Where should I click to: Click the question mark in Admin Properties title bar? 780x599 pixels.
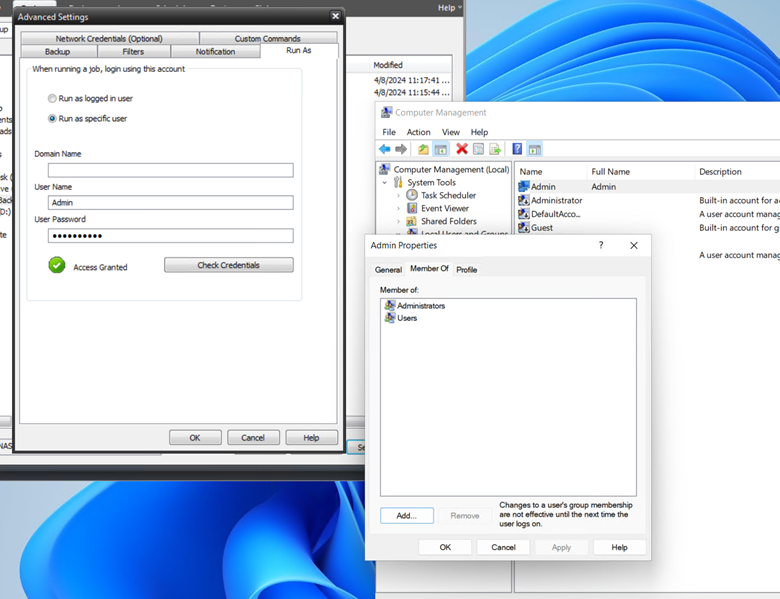click(601, 245)
